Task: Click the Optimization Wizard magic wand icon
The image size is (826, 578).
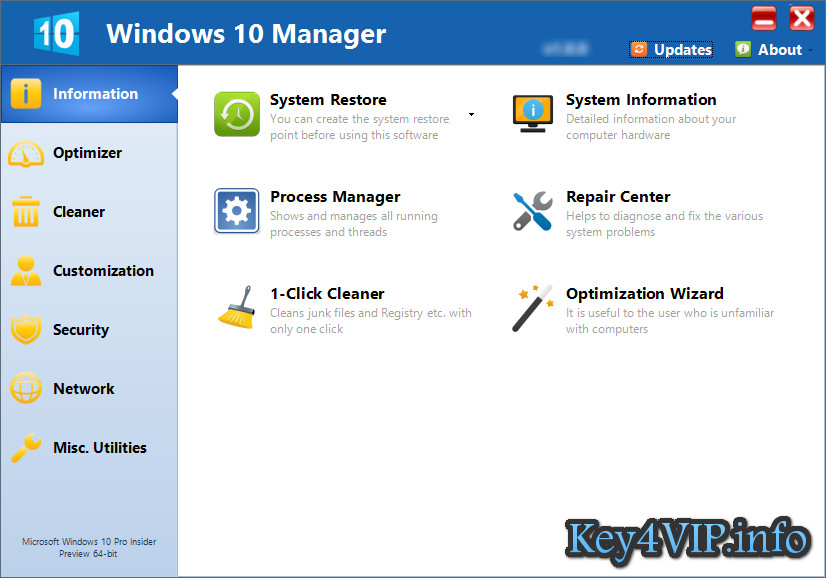Action: 533,308
